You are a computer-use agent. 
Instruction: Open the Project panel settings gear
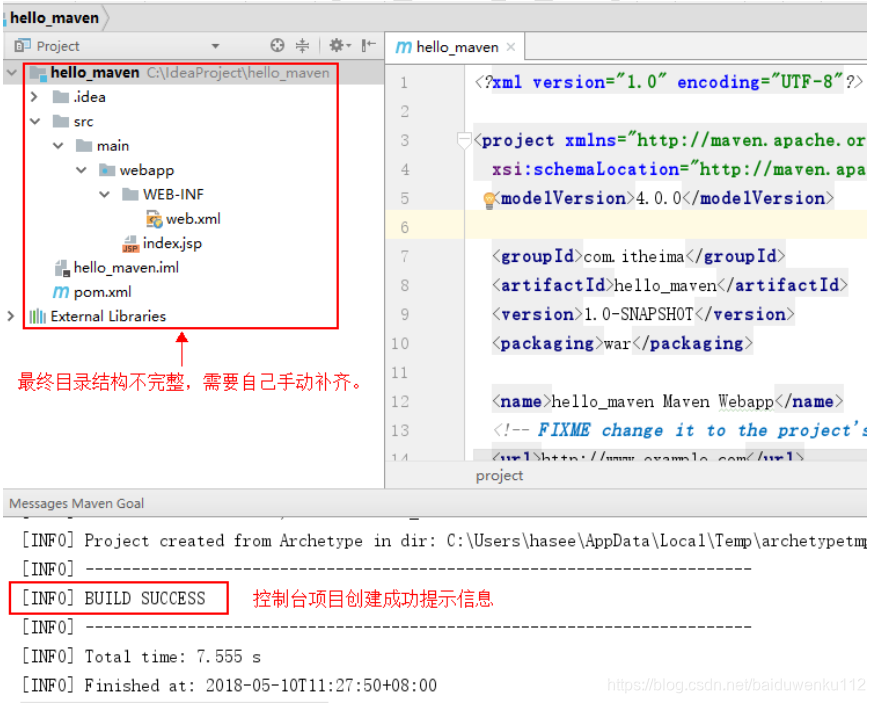tap(339, 45)
